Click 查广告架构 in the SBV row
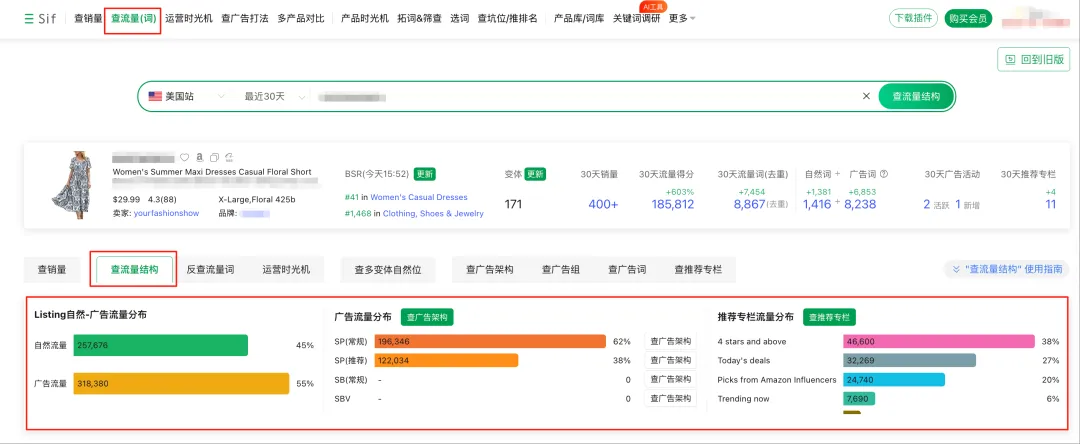The height and width of the screenshot is (444, 1080). [670, 399]
